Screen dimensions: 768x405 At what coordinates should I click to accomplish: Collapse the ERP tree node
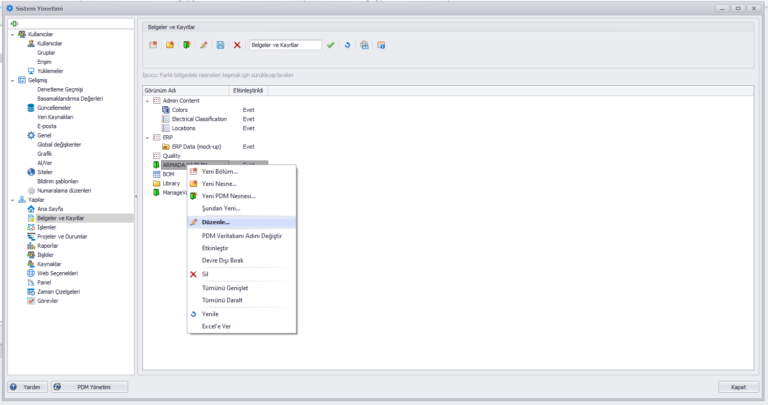148,137
